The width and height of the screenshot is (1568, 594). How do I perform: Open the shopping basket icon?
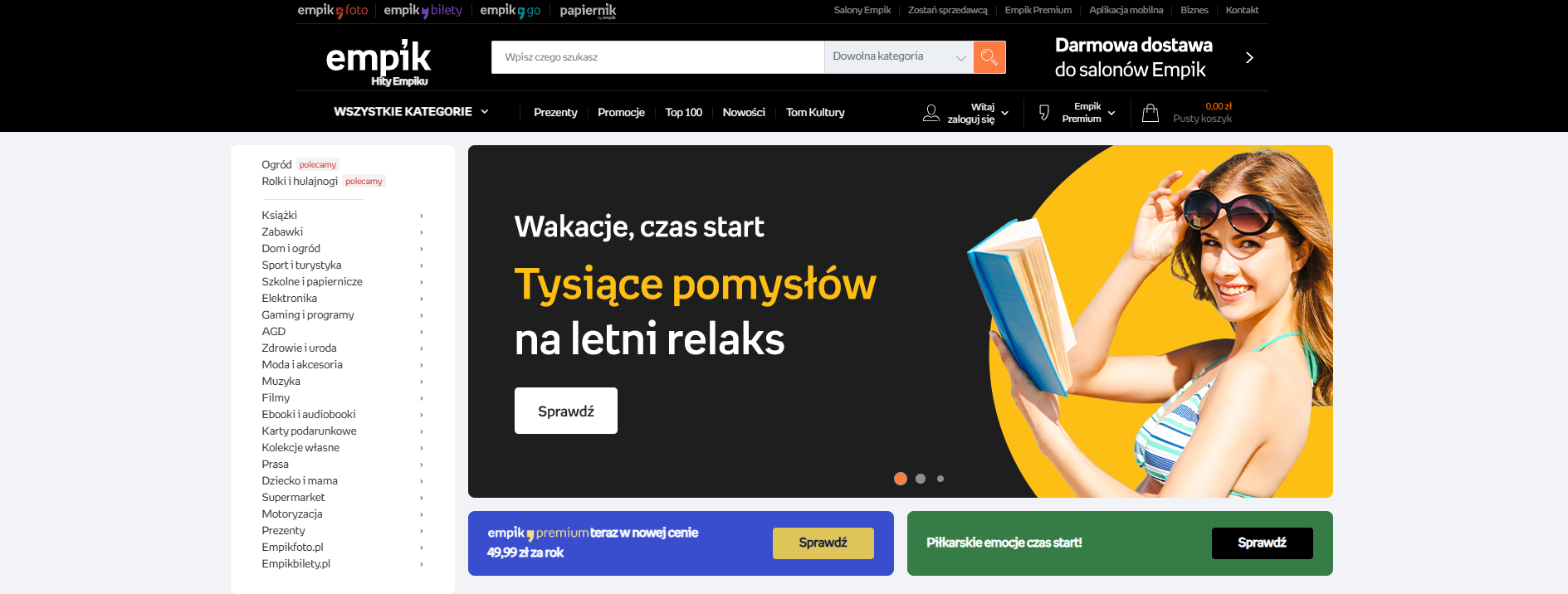1150,113
